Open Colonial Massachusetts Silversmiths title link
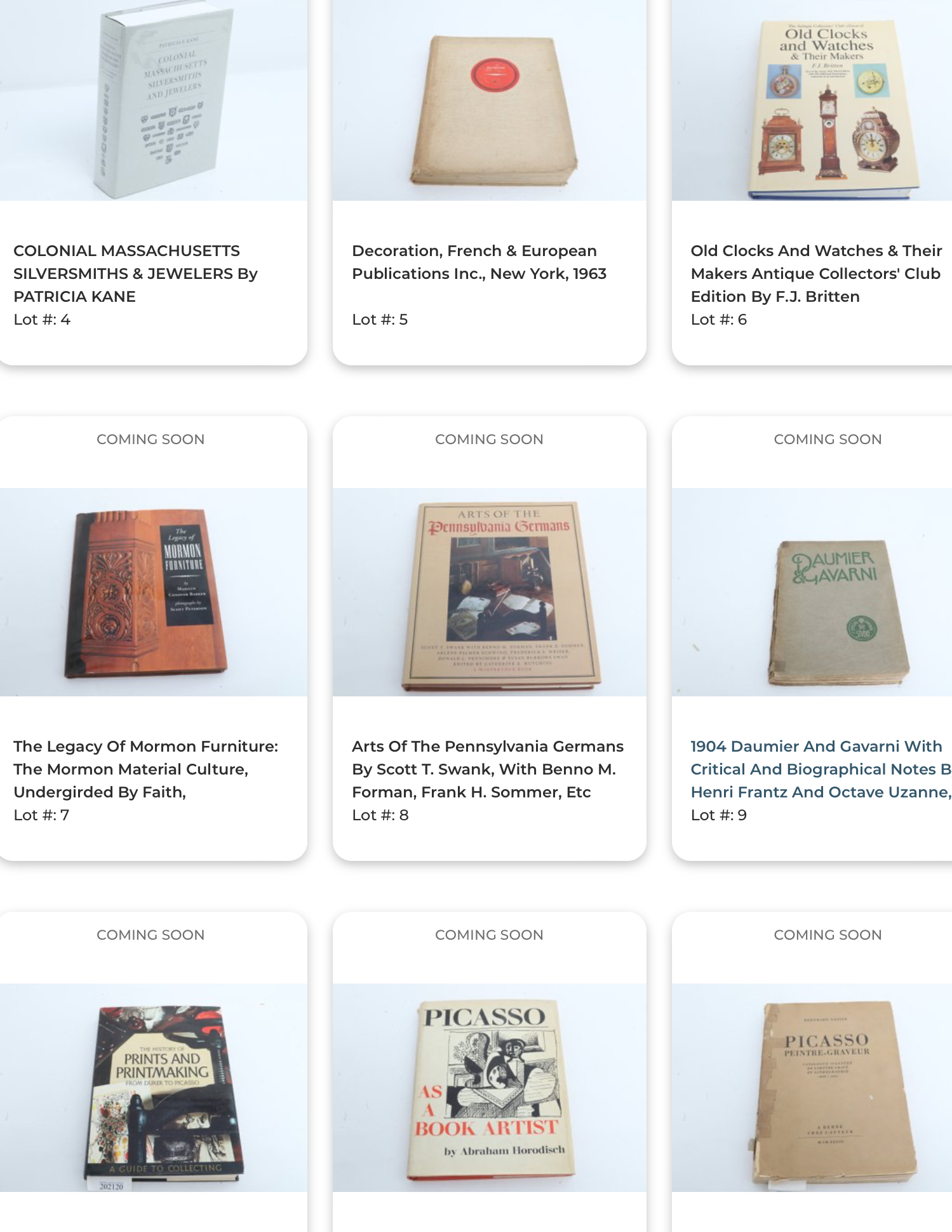The image size is (952, 1232). (x=135, y=273)
